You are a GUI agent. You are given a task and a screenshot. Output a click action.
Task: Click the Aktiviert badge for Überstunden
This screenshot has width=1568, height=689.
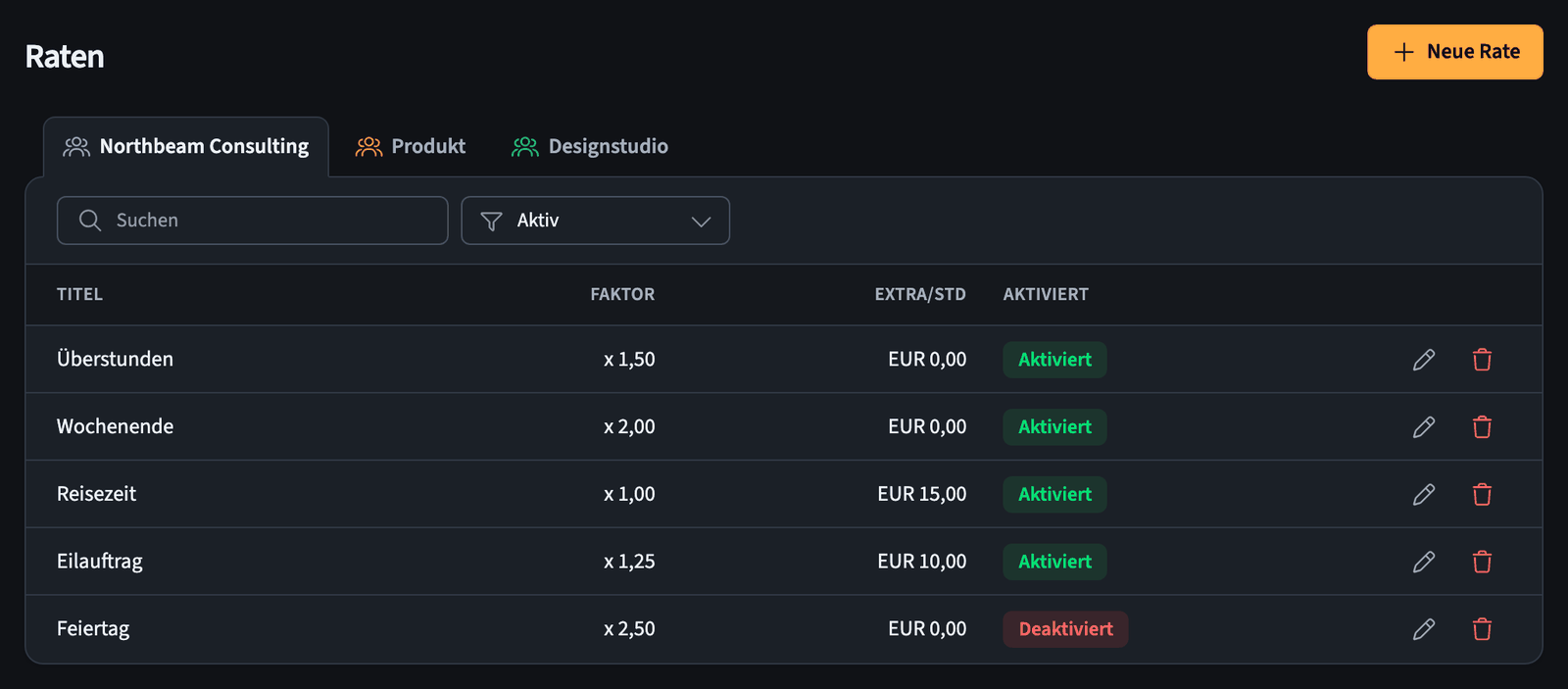[1054, 360]
